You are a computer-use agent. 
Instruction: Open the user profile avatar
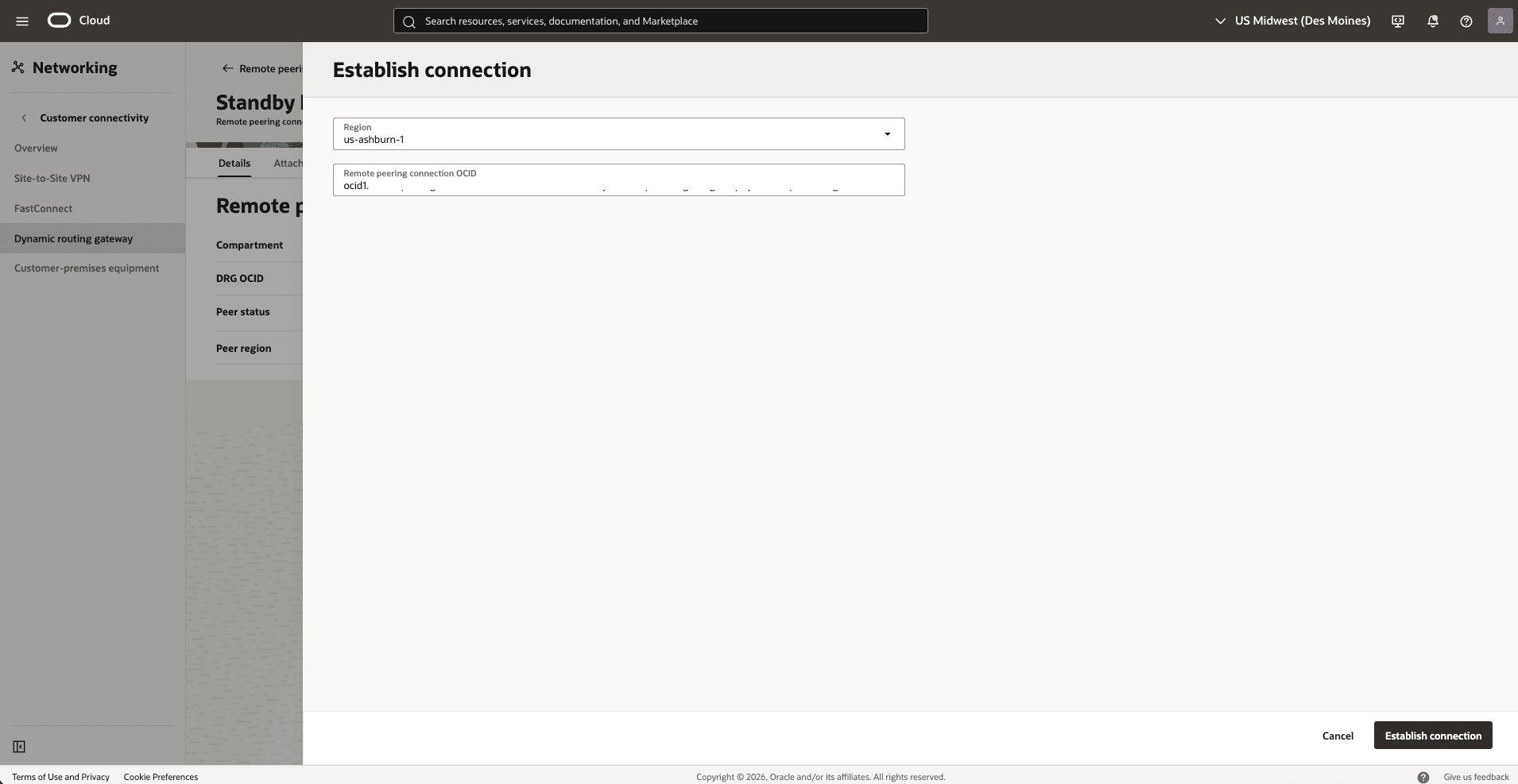(x=1500, y=21)
